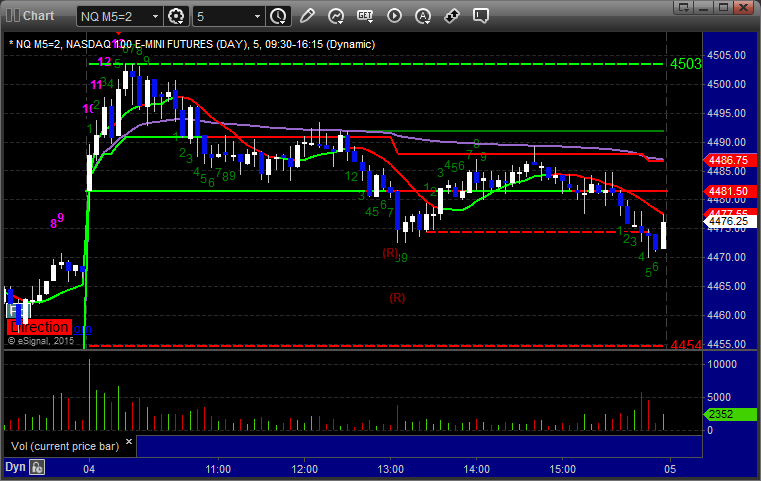Click the 2352 green volume marker
The image size is (761, 481).
[729, 415]
